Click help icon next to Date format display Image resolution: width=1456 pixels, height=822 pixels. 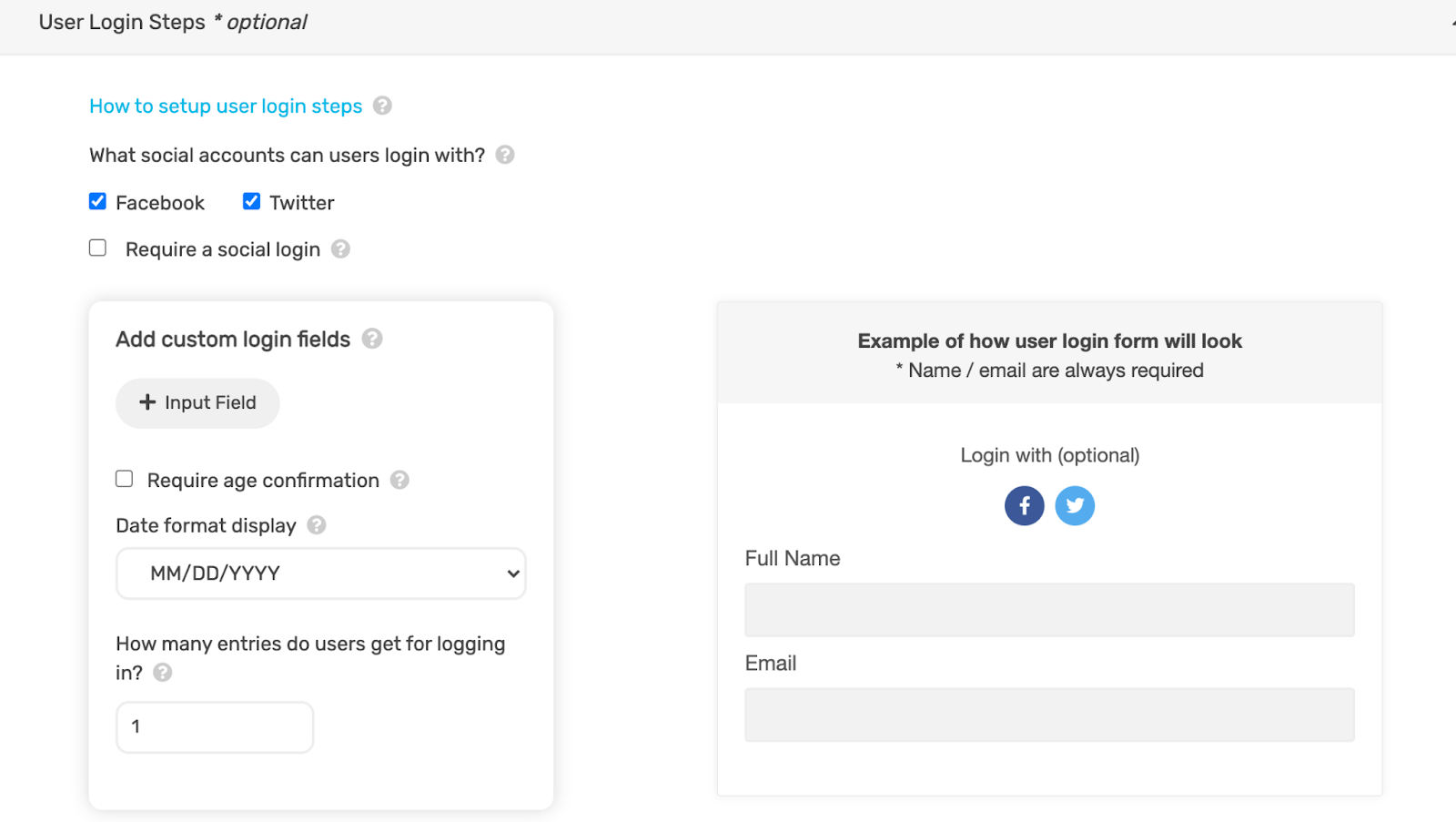(317, 525)
